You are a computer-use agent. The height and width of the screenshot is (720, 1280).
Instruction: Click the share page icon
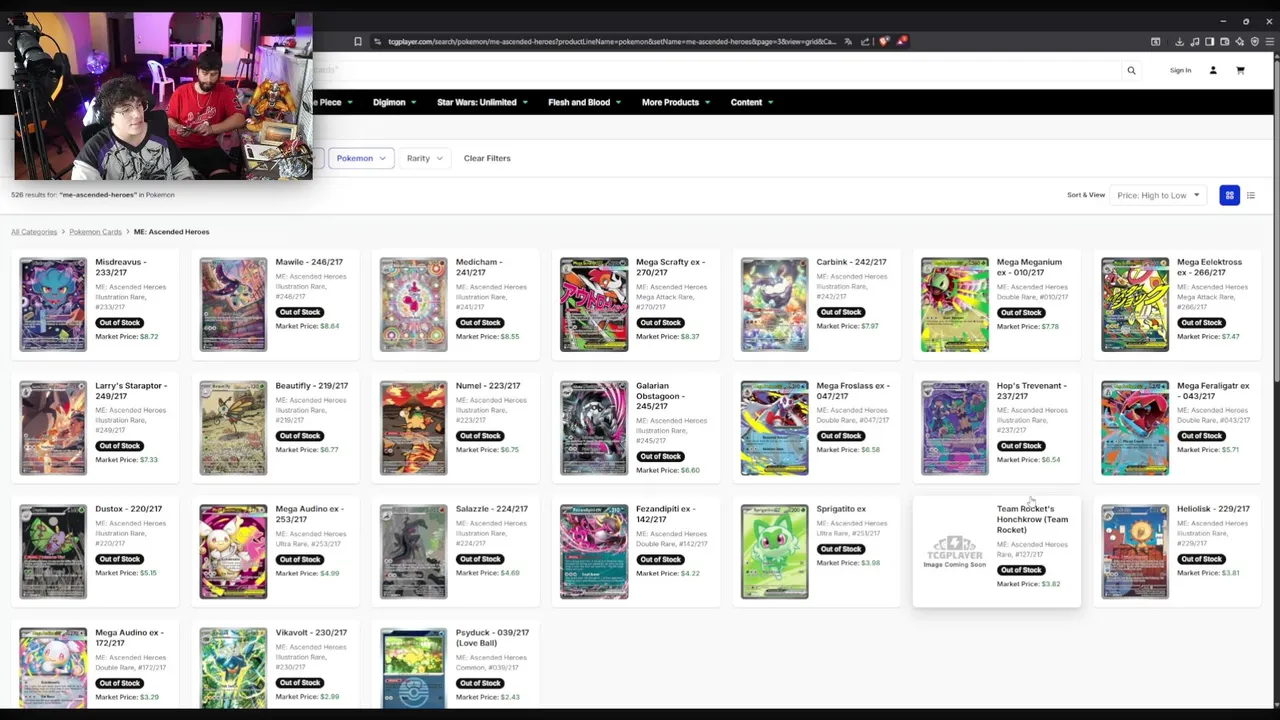tap(865, 42)
